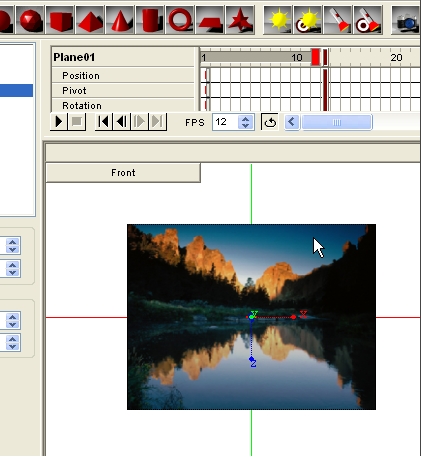Viewport: 421px width, 457px height.
Task: Stop the animation playback
Action: tap(77, 122)
